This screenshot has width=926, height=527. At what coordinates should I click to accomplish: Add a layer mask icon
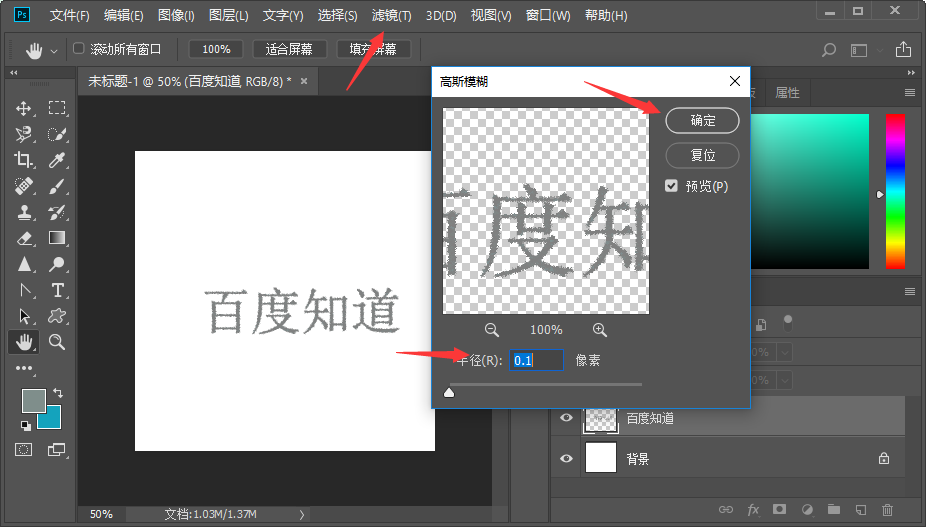point(780,509)
